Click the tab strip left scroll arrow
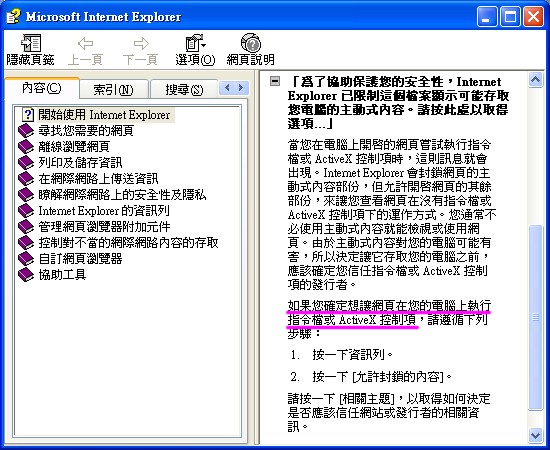Viewport: 550px width, 450px height. click(227, 88)
